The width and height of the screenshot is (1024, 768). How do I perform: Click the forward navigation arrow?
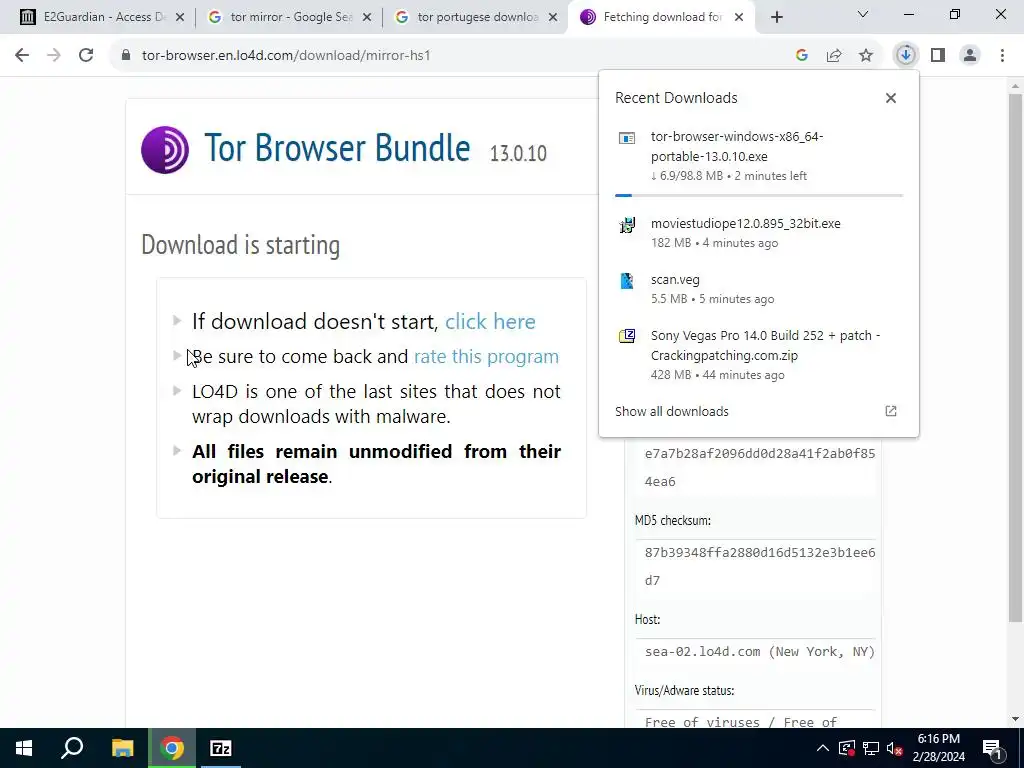coord(54,56)
